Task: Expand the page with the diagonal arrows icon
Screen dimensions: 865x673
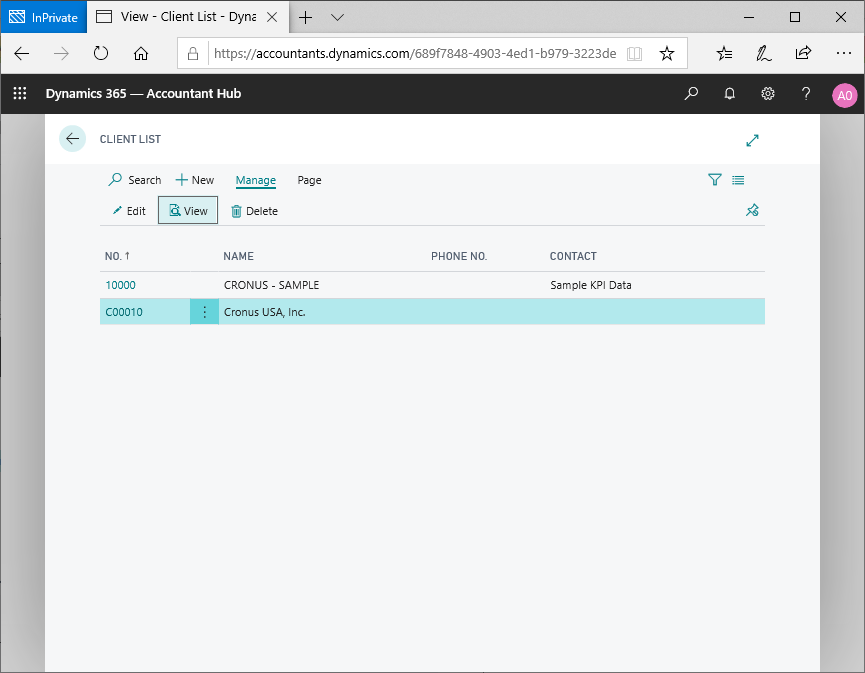Action: 753,140
